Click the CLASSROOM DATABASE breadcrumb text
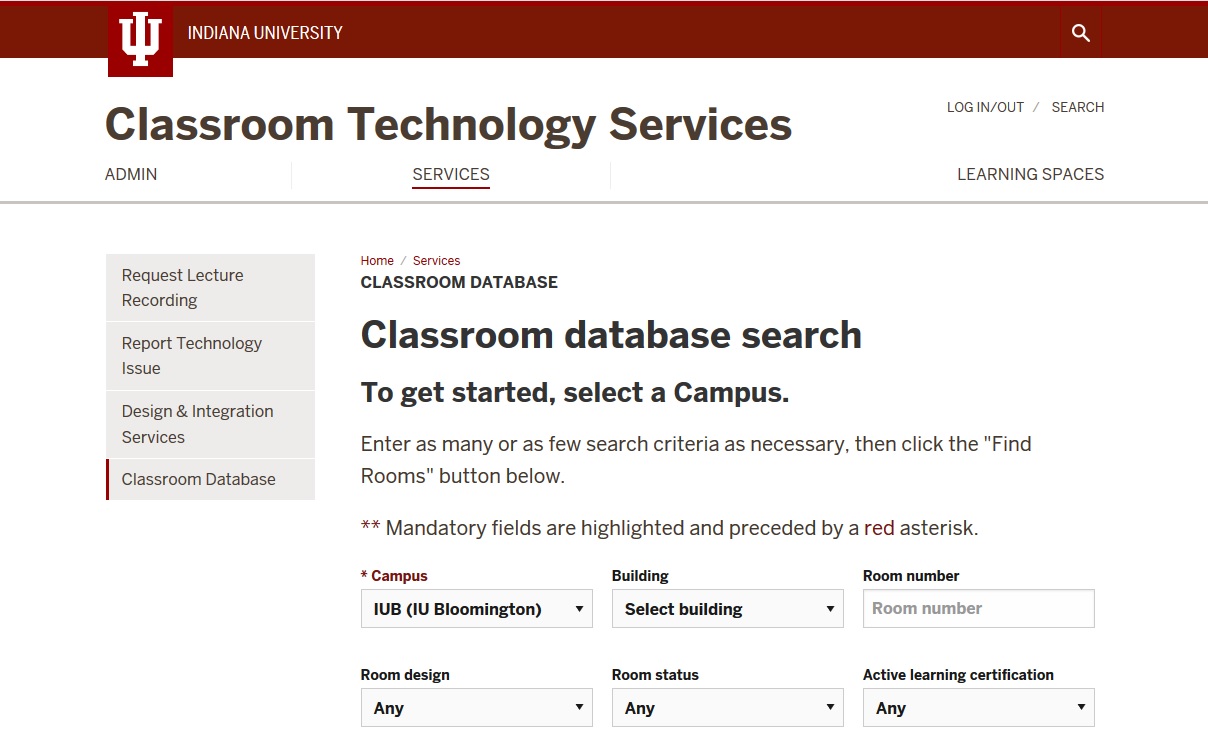 point(459,283)
